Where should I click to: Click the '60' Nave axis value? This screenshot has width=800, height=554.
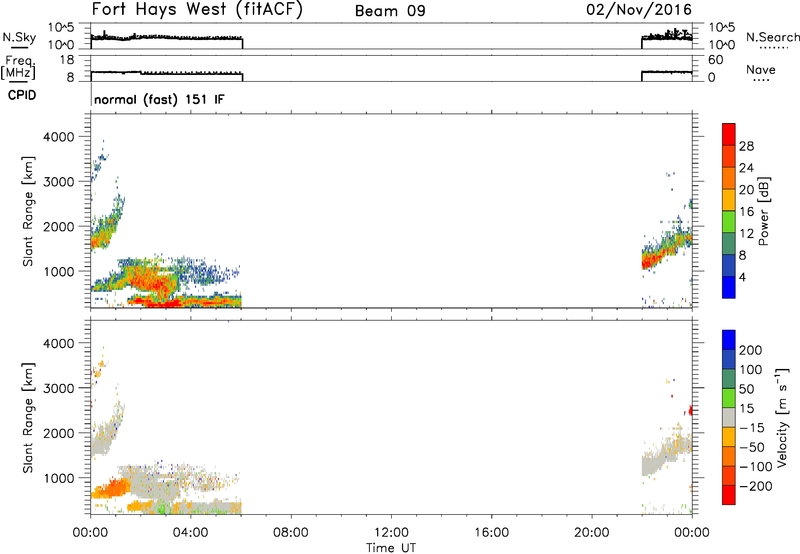click(x=715, y=60)
